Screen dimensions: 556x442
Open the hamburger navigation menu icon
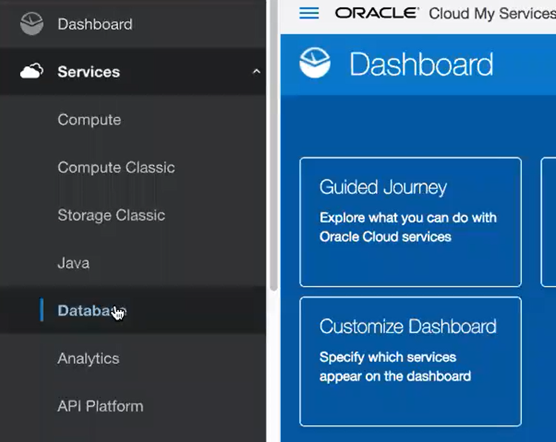pyautogui.click(x=309, y=13)
